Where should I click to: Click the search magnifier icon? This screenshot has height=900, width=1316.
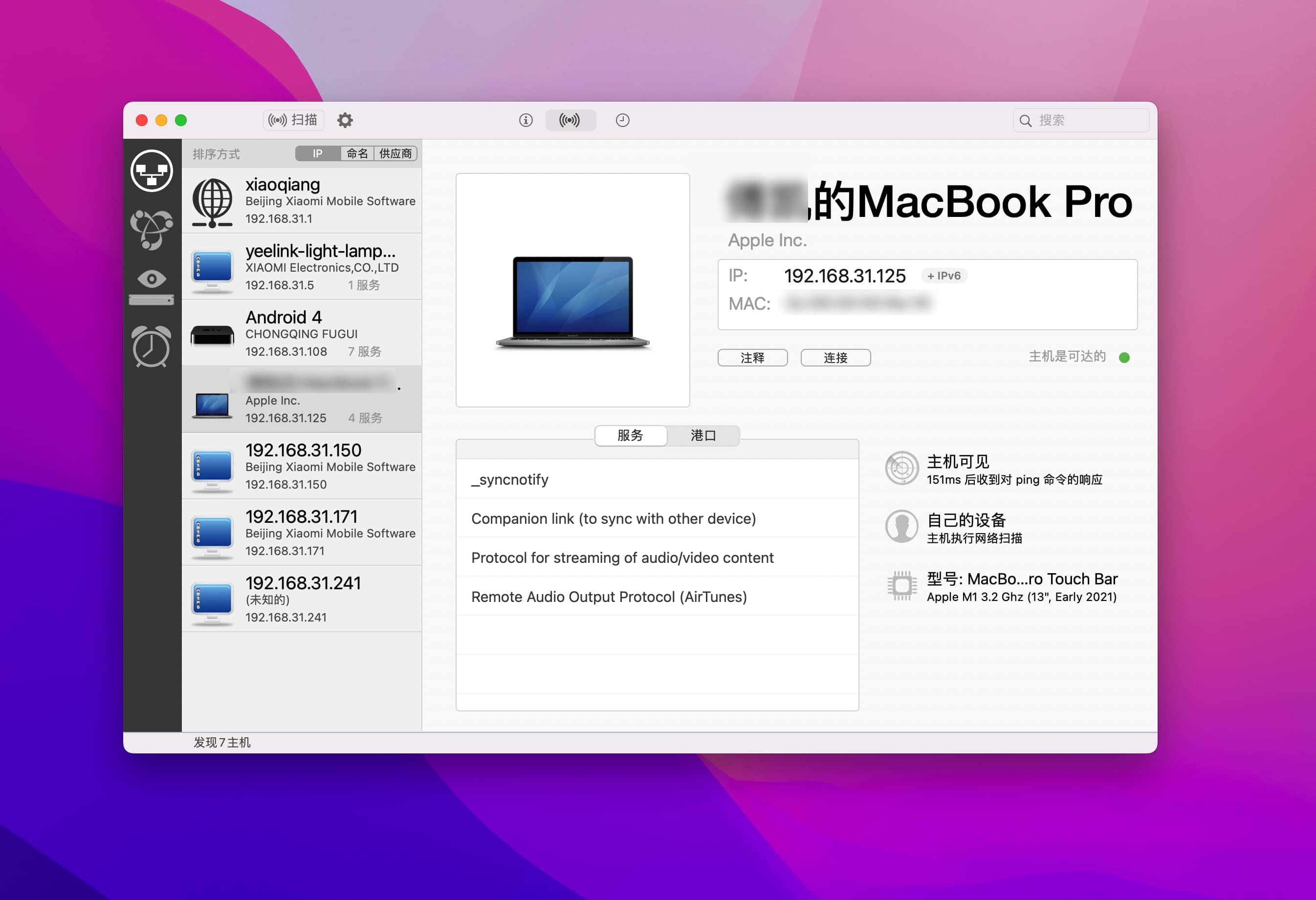point(1025,121)
